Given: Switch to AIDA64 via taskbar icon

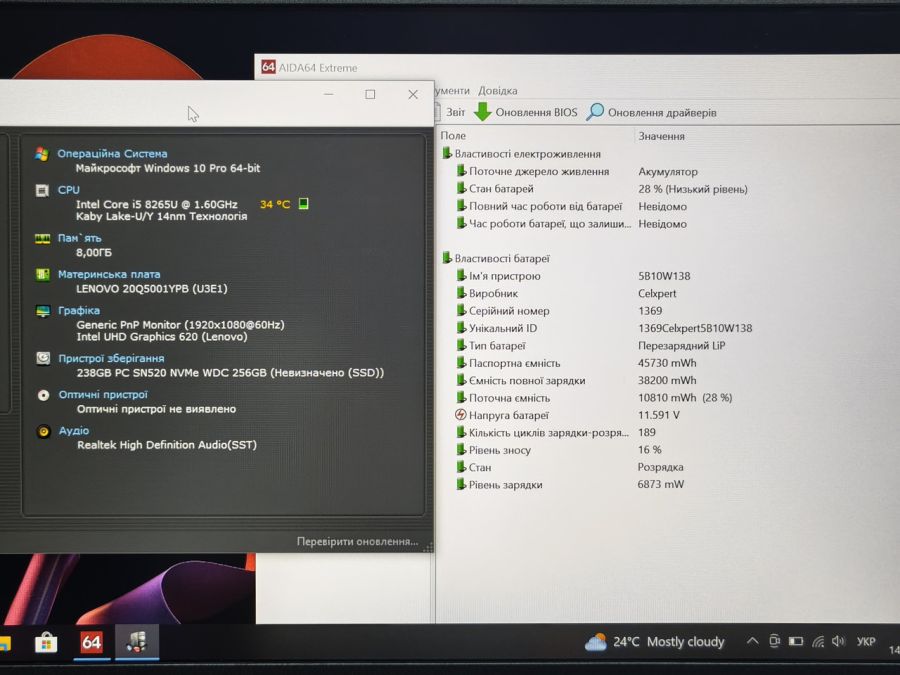Looking at the screenshot, I should pyautogui.click(x=91, y=642).
